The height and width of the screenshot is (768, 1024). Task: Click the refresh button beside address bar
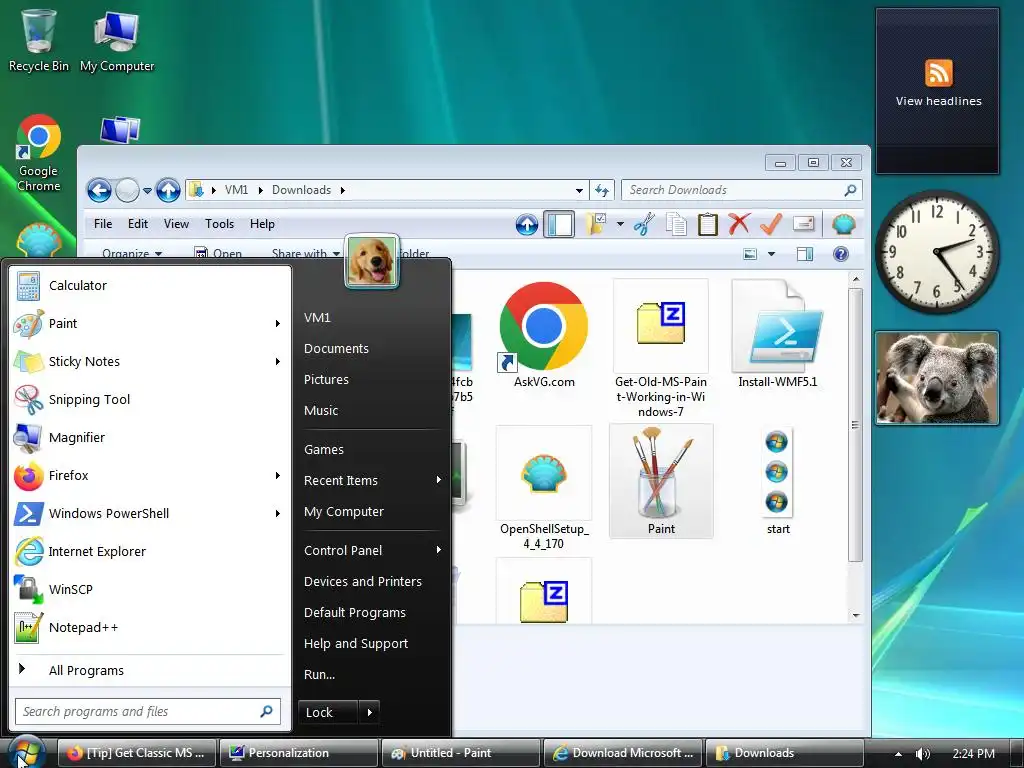[x=601, y=190]
